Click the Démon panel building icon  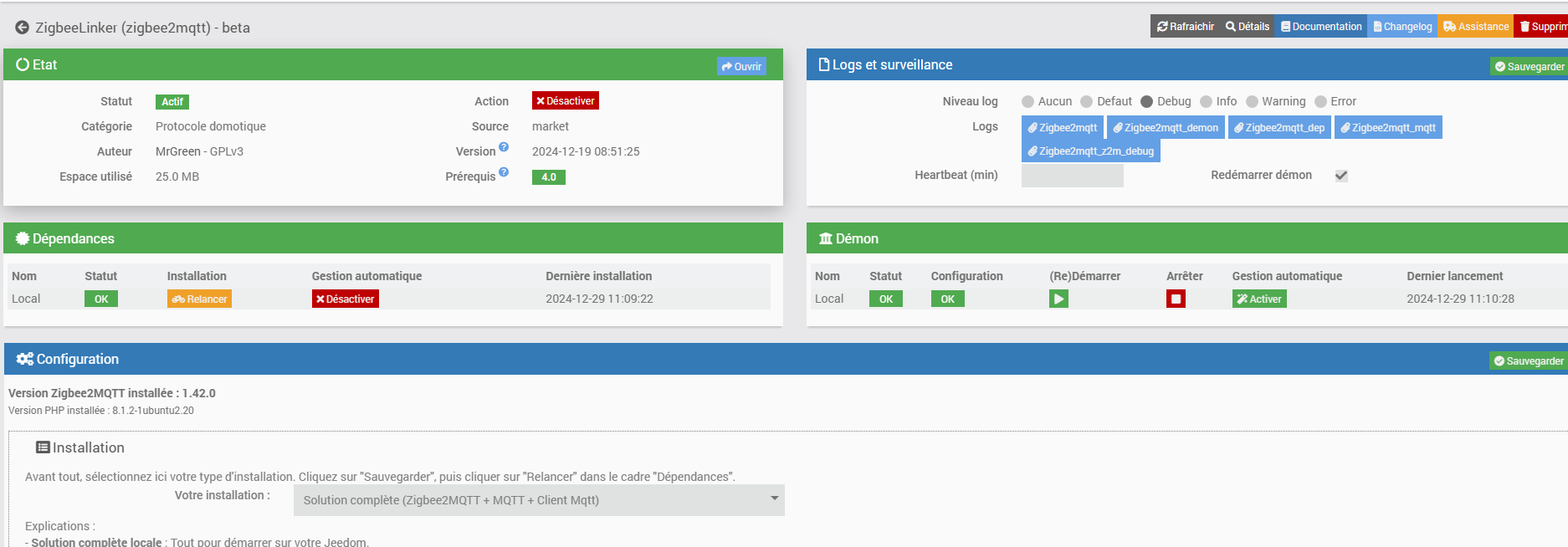tap(826, 238)
